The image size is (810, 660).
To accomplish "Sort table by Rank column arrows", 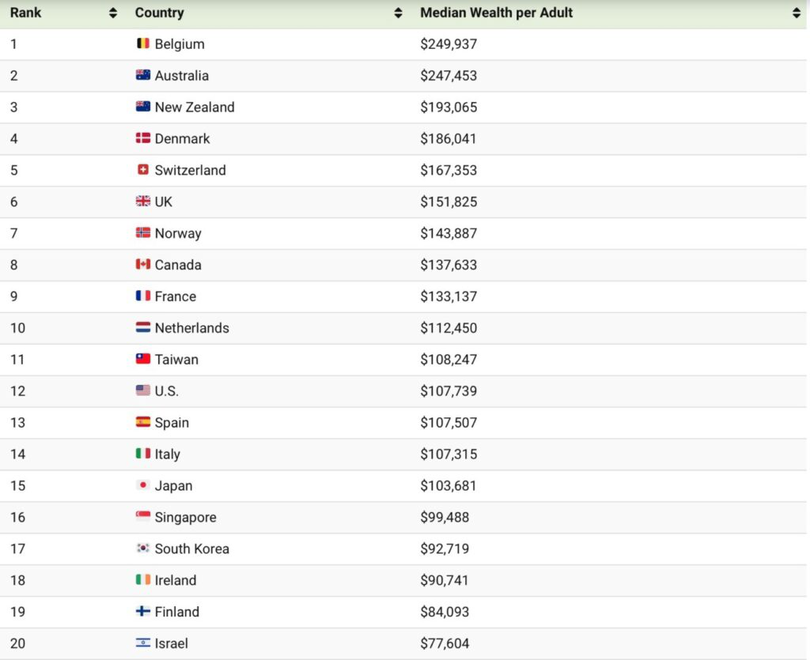I will [113, 13].
